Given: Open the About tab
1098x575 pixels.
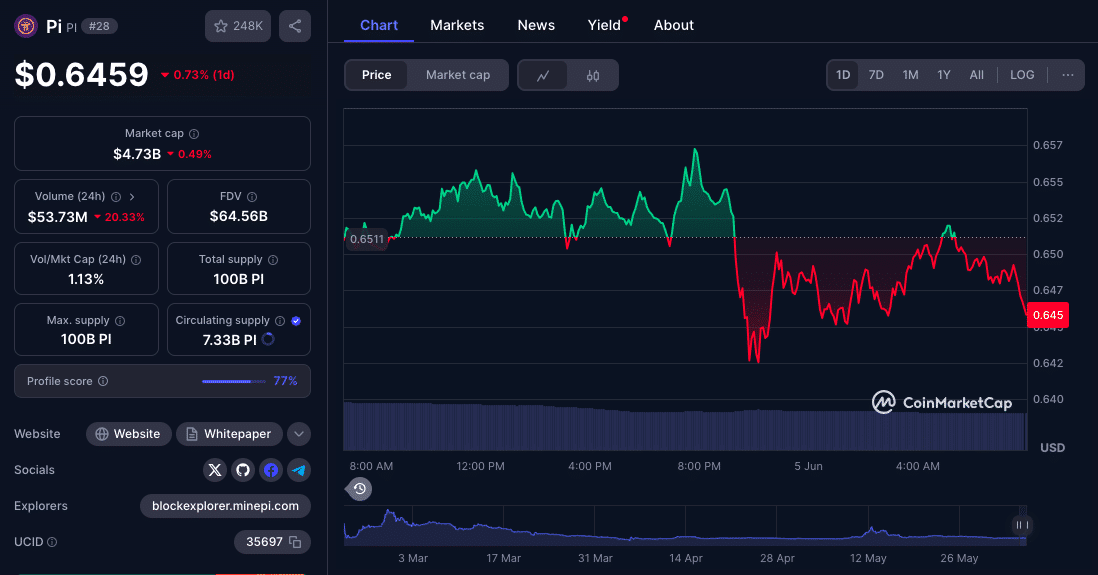Looking at the screenshot, I should (x=674, y=25).
